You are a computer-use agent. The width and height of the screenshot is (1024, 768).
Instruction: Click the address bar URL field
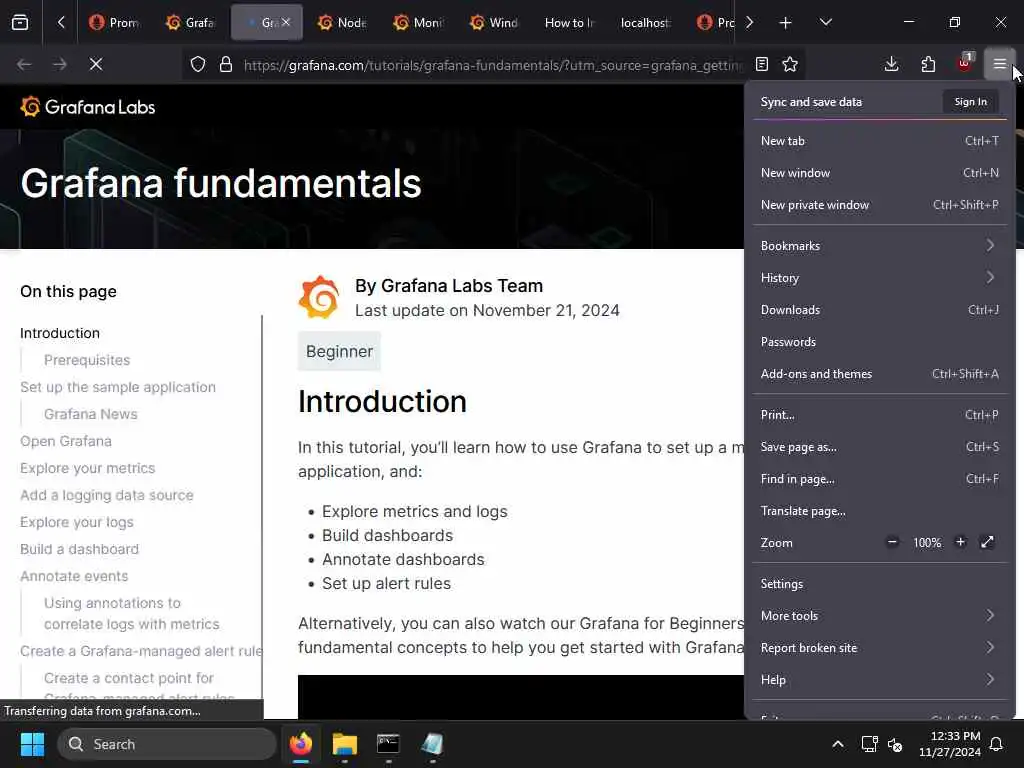tap(493, 65)
